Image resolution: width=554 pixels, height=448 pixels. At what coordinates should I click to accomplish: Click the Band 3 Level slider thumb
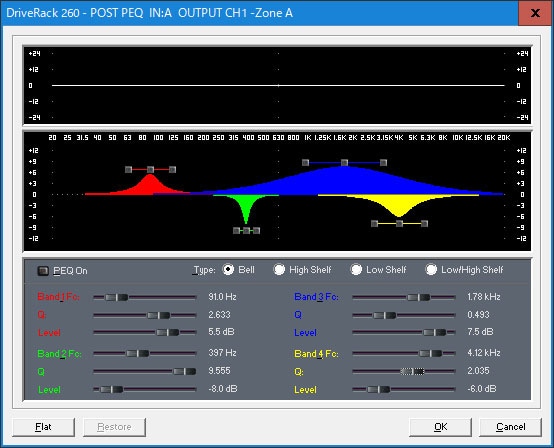435,332
